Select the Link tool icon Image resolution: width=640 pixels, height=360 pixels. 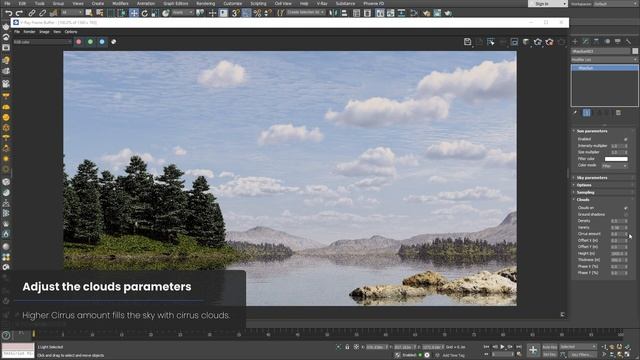32,13
